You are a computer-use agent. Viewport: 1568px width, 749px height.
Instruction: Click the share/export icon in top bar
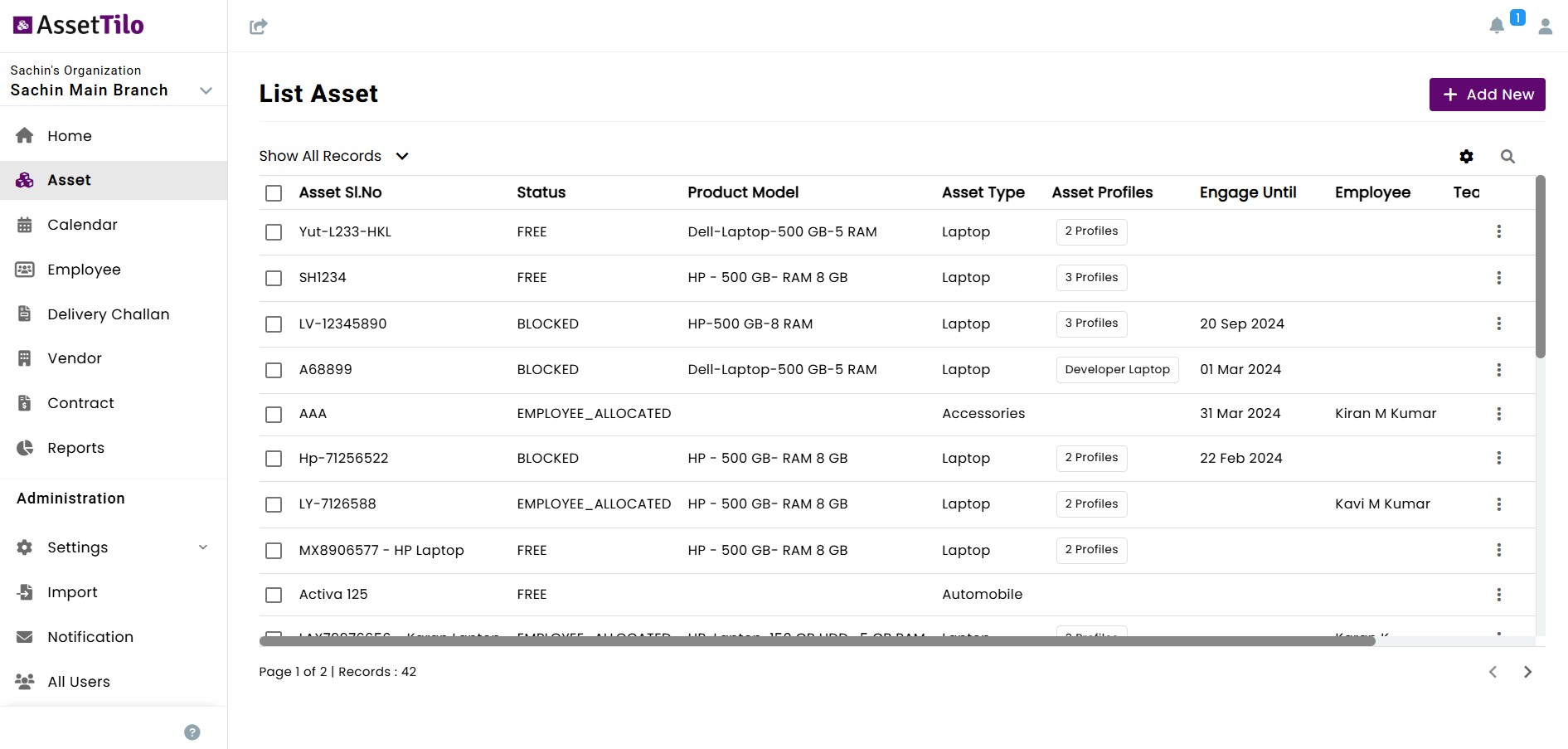258,27
